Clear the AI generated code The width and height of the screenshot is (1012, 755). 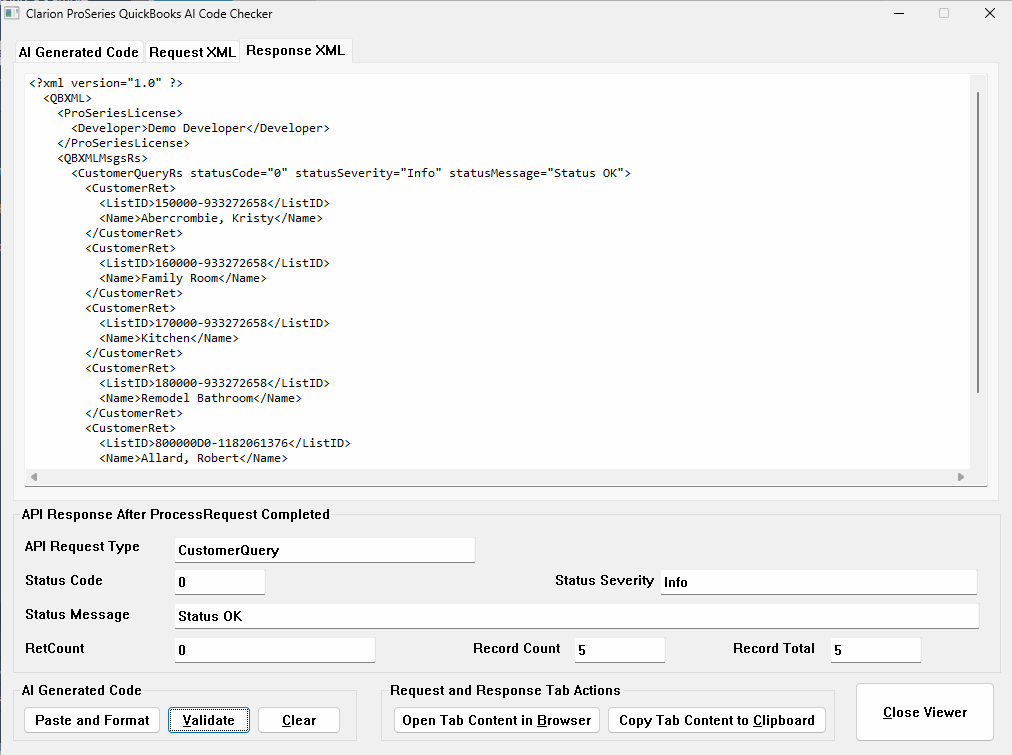(x=298, y=720)
